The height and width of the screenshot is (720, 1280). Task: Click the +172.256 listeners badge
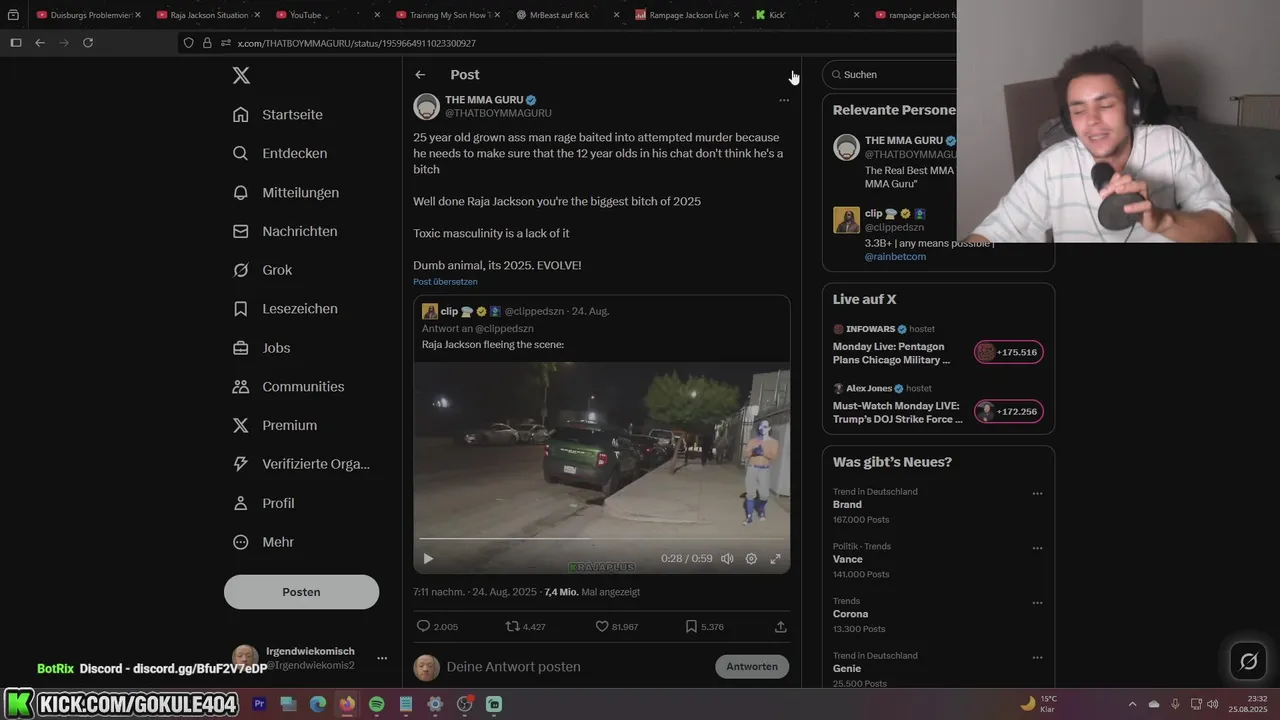tap(1009, 412)
